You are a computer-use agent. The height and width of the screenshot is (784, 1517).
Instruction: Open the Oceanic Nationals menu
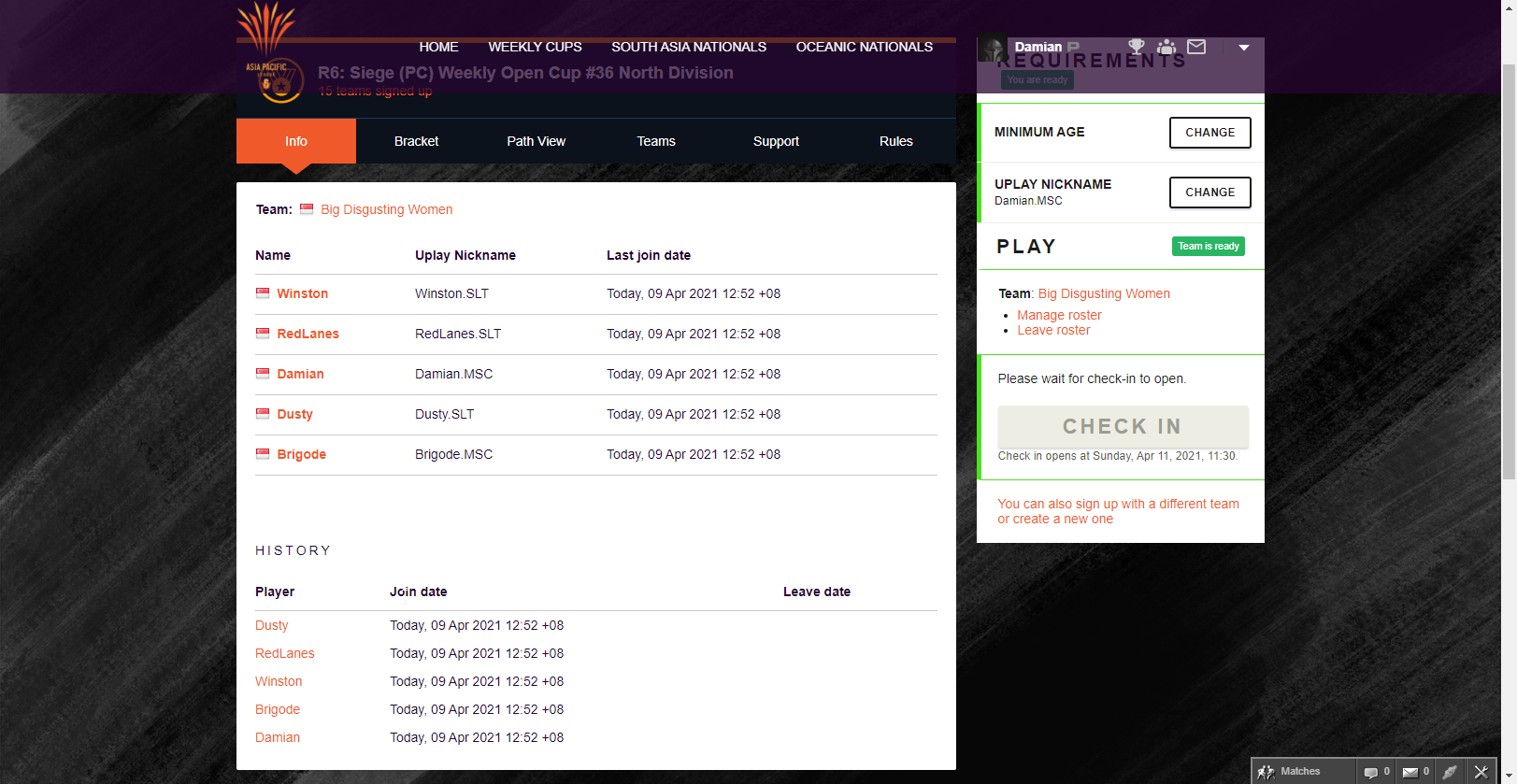pos(864,47)
